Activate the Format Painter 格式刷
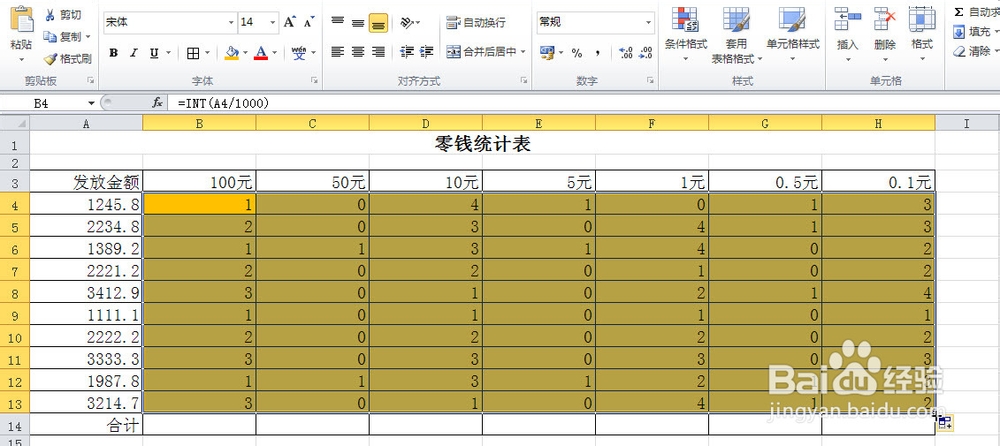The image size is (1000, 446). pyautogui.click(x=68, y=59)
